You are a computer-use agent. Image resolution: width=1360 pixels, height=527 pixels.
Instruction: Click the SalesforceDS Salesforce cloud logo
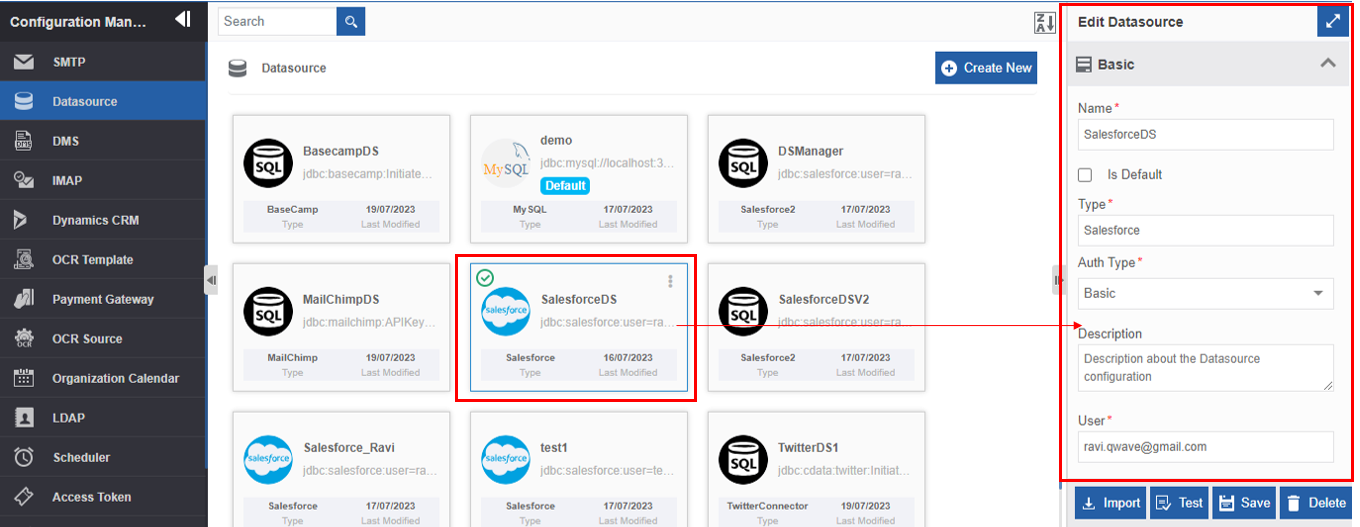[x=506, y=311]
